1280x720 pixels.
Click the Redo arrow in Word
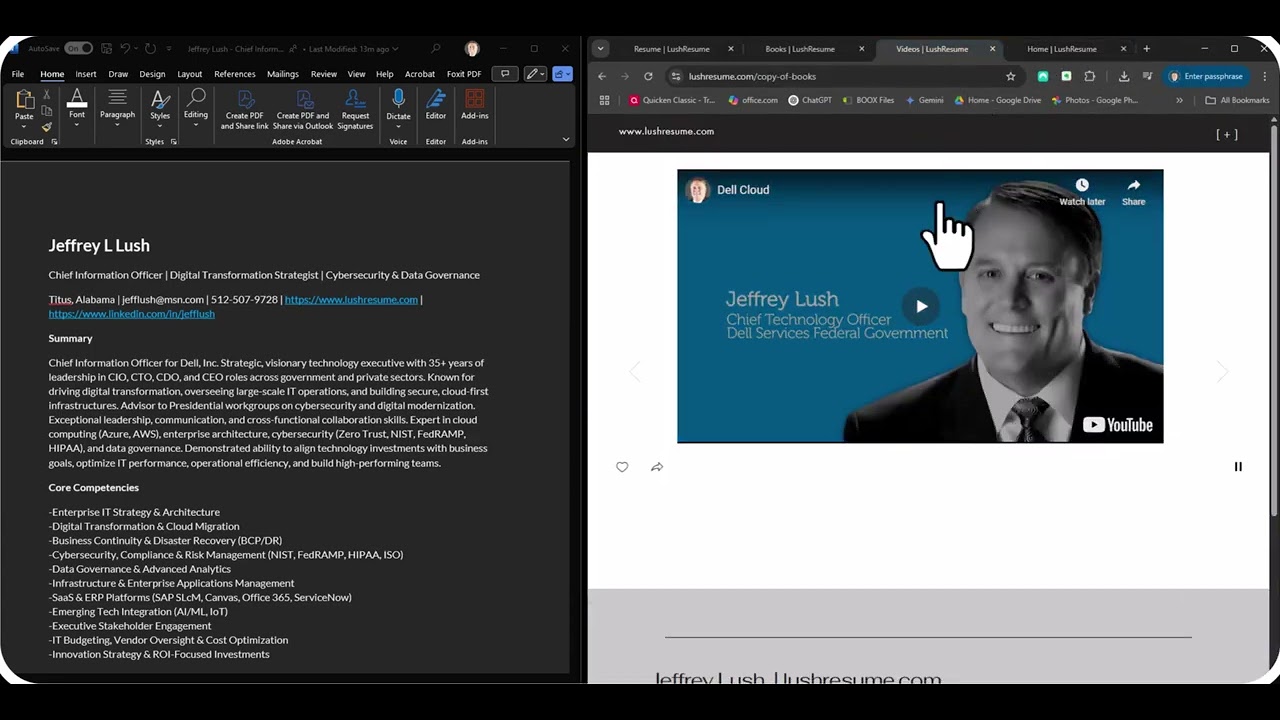(150, 48)
